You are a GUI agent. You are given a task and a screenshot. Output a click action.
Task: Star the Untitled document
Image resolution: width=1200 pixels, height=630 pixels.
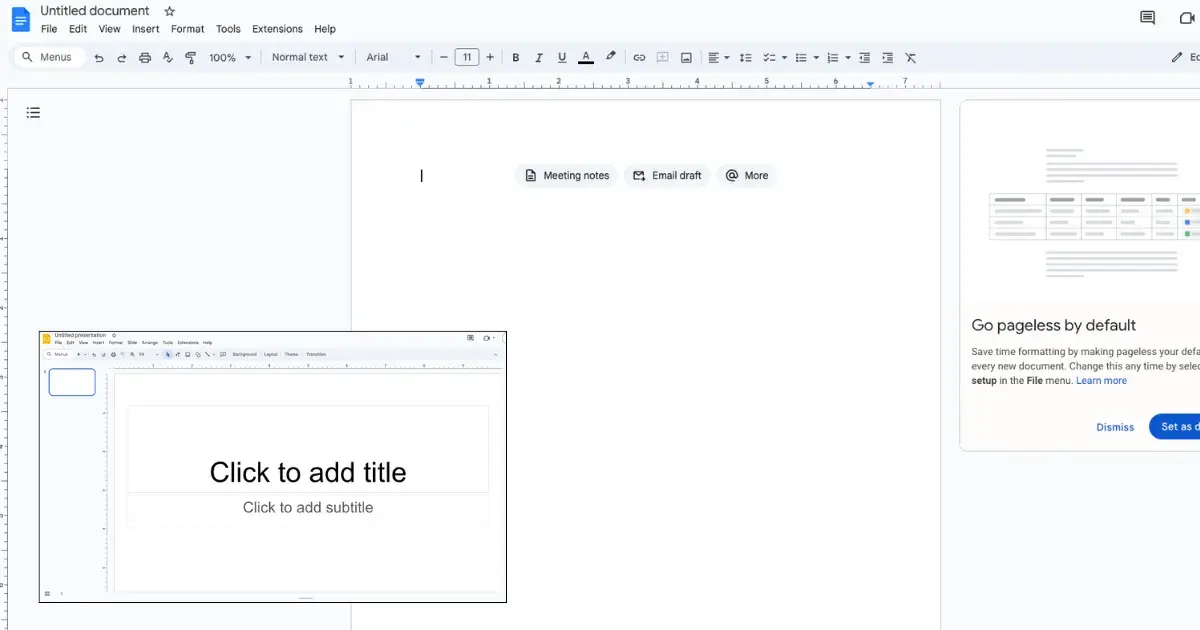169,11
